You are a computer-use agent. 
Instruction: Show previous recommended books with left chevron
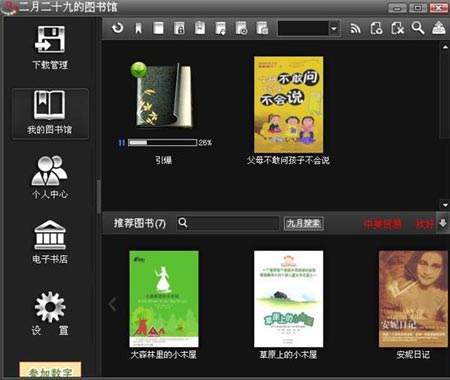point(112,304)
